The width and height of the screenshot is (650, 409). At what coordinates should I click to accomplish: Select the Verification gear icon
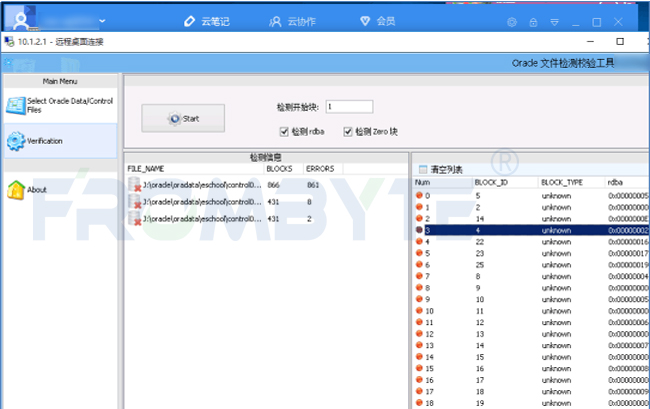[16, 141]
